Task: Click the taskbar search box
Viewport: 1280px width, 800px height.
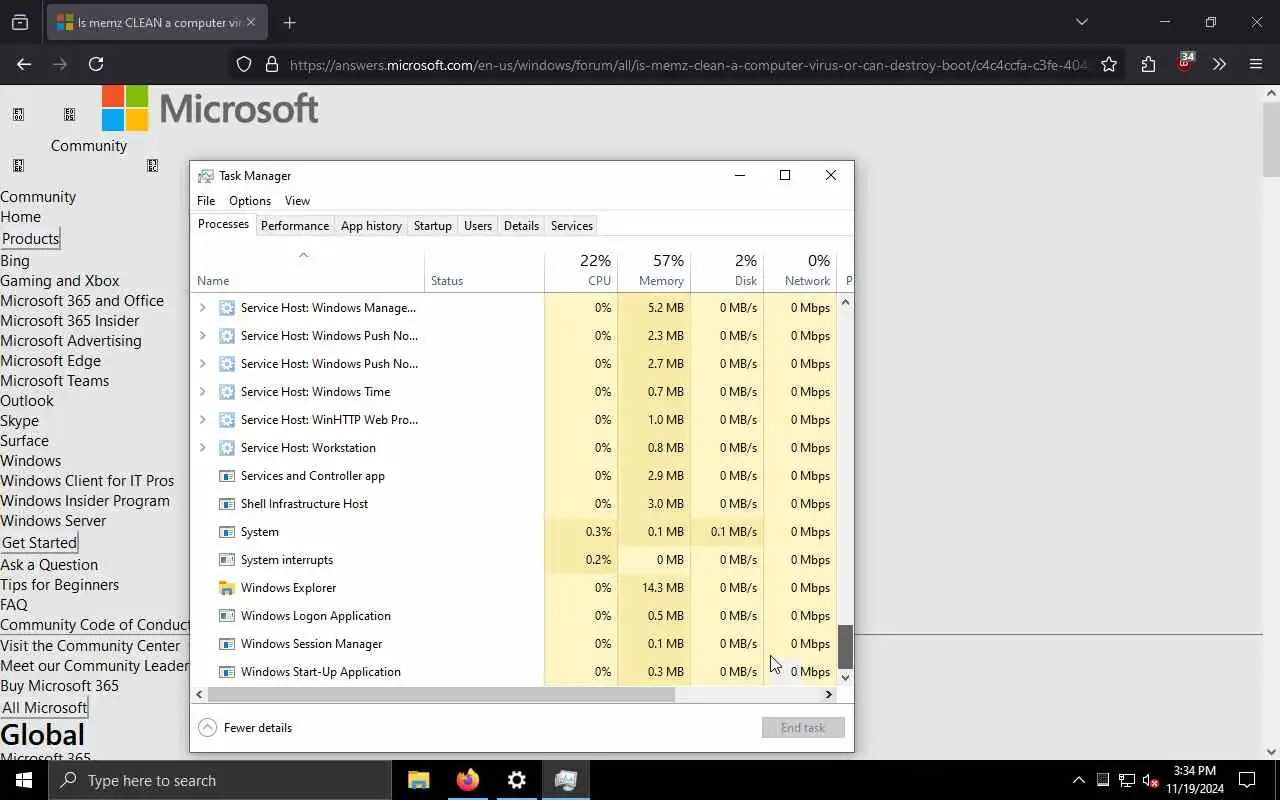Action: click(220, 780)
